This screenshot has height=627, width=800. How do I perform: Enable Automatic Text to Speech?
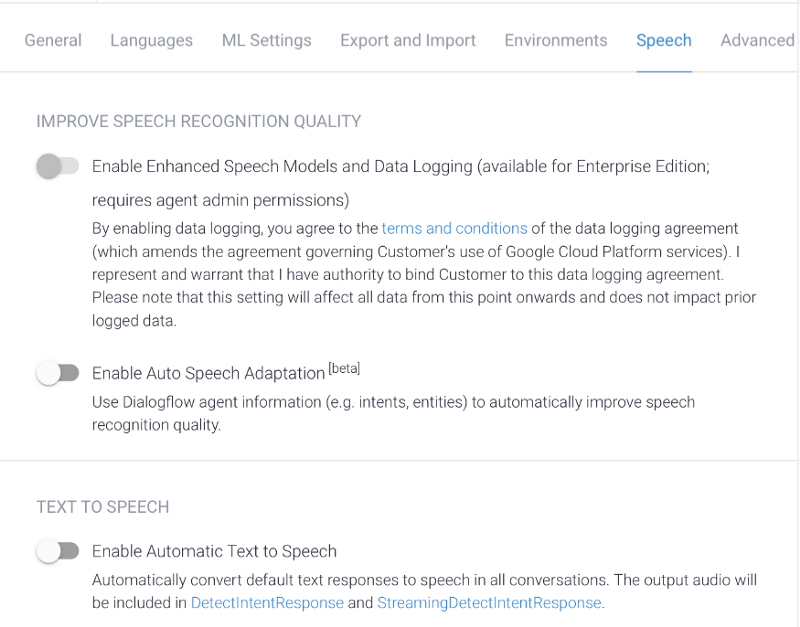coord(57,551)
